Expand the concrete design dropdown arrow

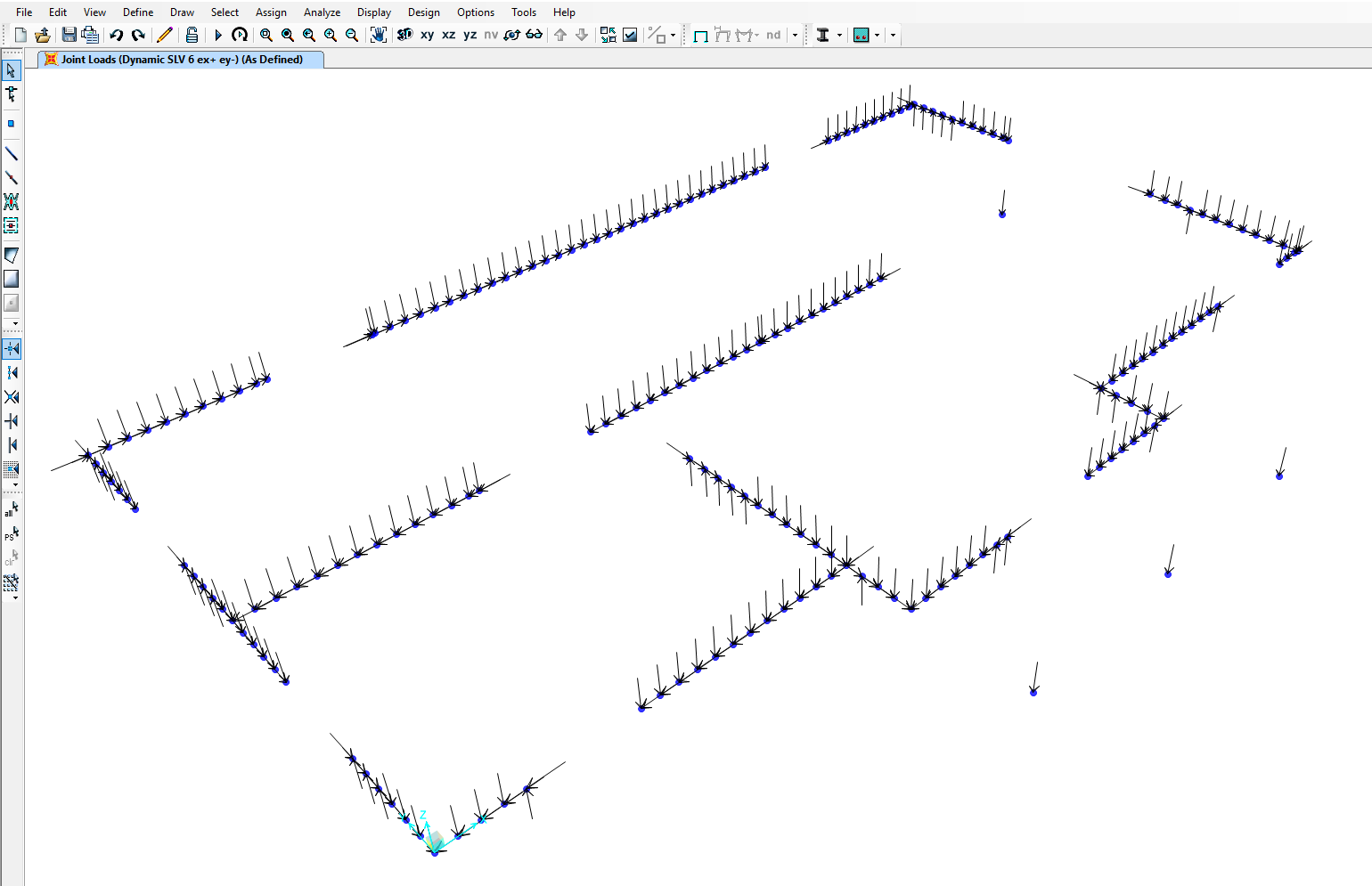877,36
